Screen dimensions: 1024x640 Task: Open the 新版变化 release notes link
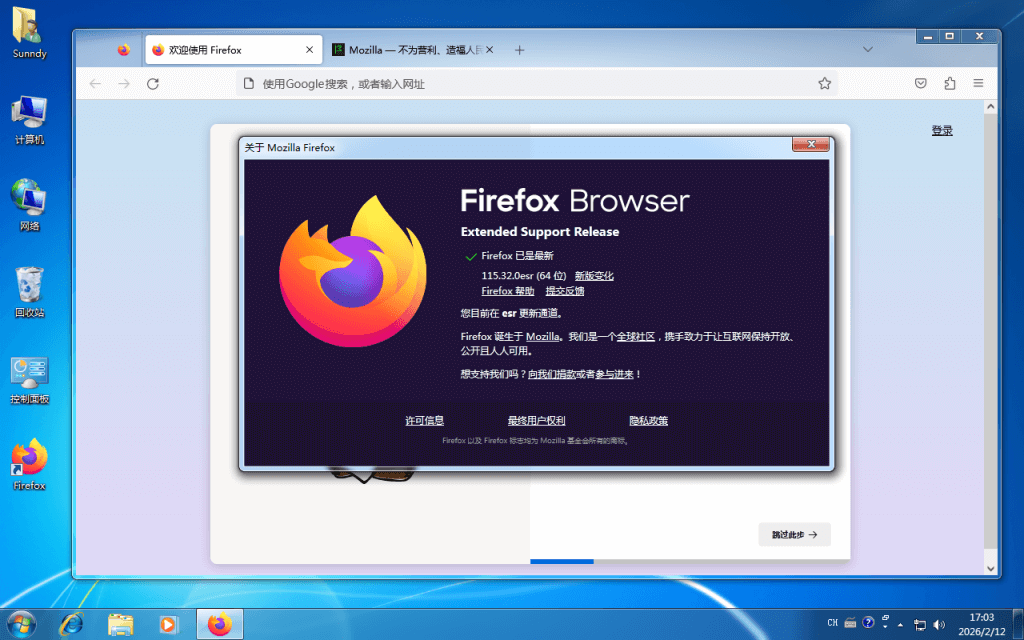(594, 276)
